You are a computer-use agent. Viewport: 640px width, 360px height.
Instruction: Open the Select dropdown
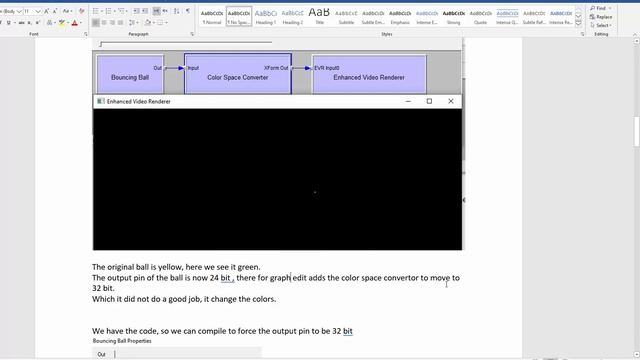point(601,25)
